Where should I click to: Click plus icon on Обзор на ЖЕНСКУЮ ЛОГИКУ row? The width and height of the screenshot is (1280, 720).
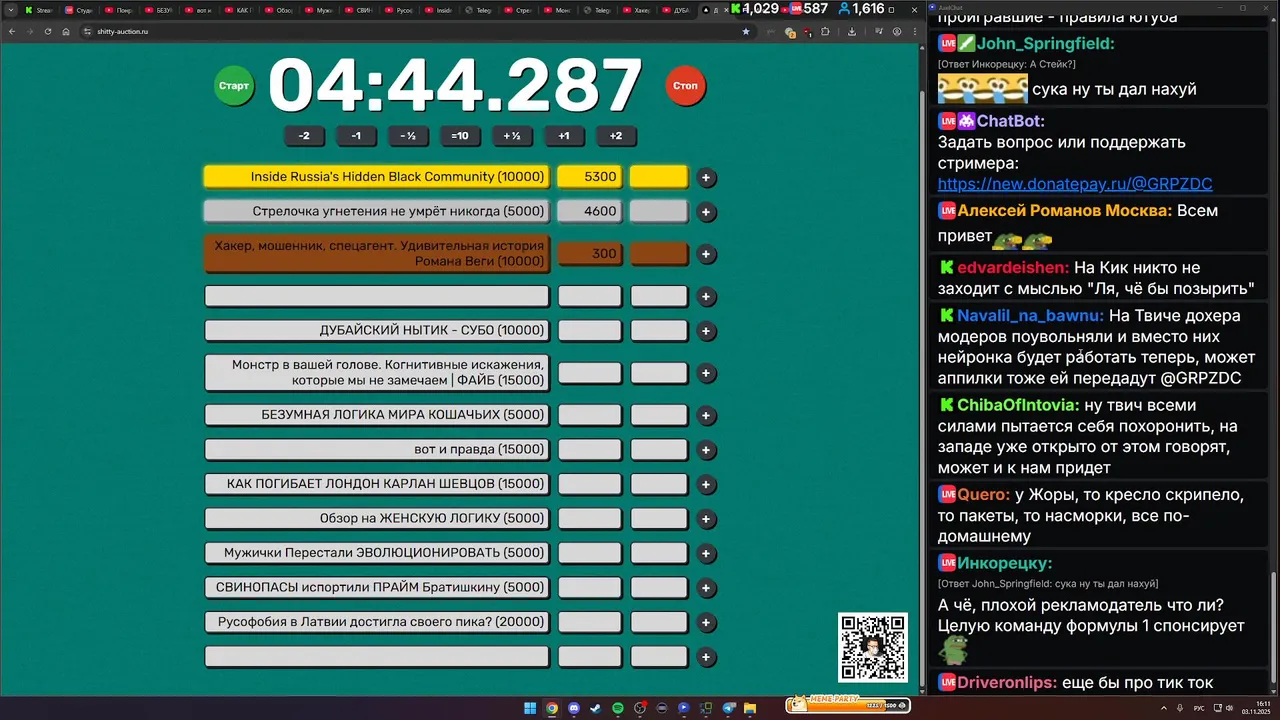[706, 519]
